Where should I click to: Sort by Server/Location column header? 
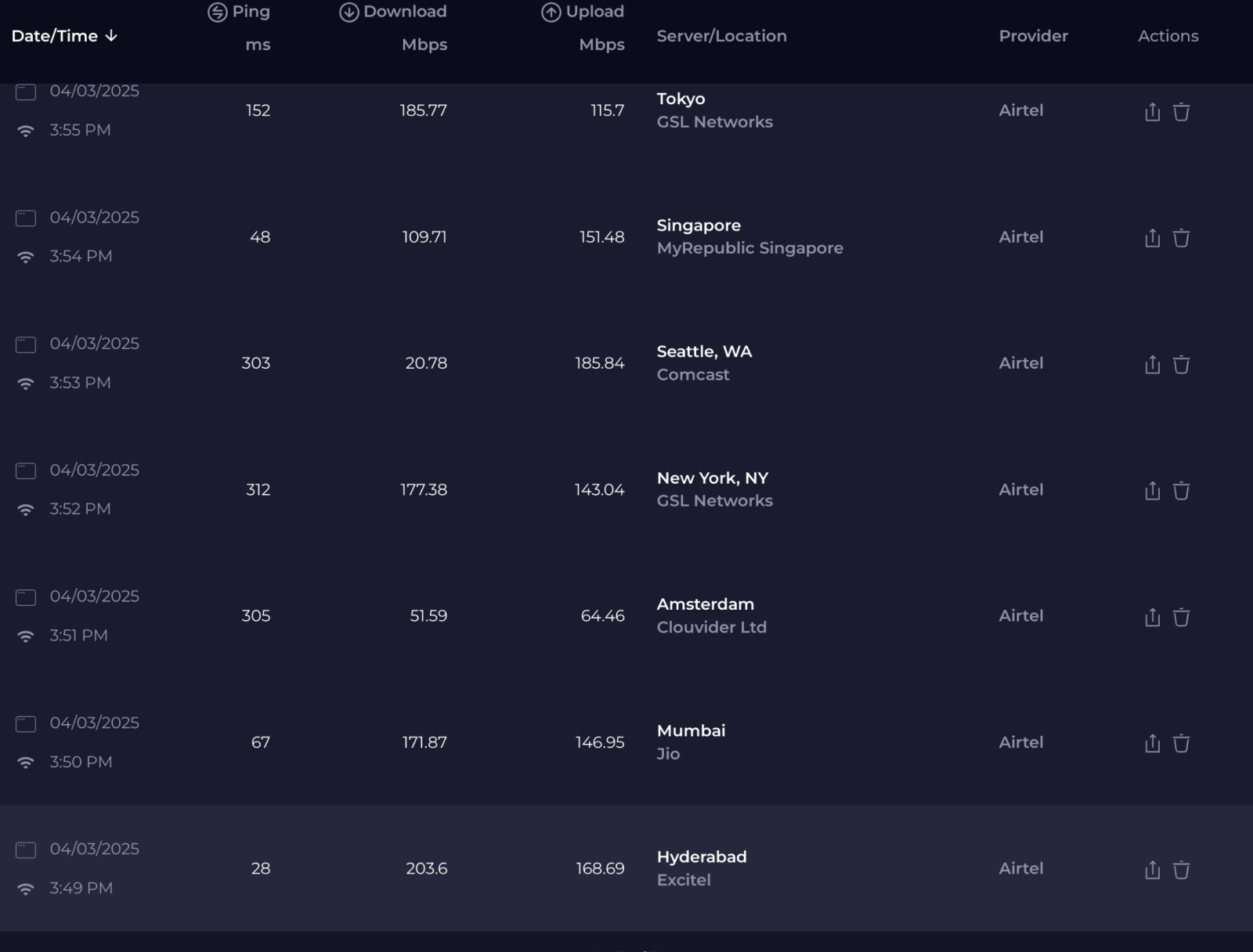(x=721, y=36)
